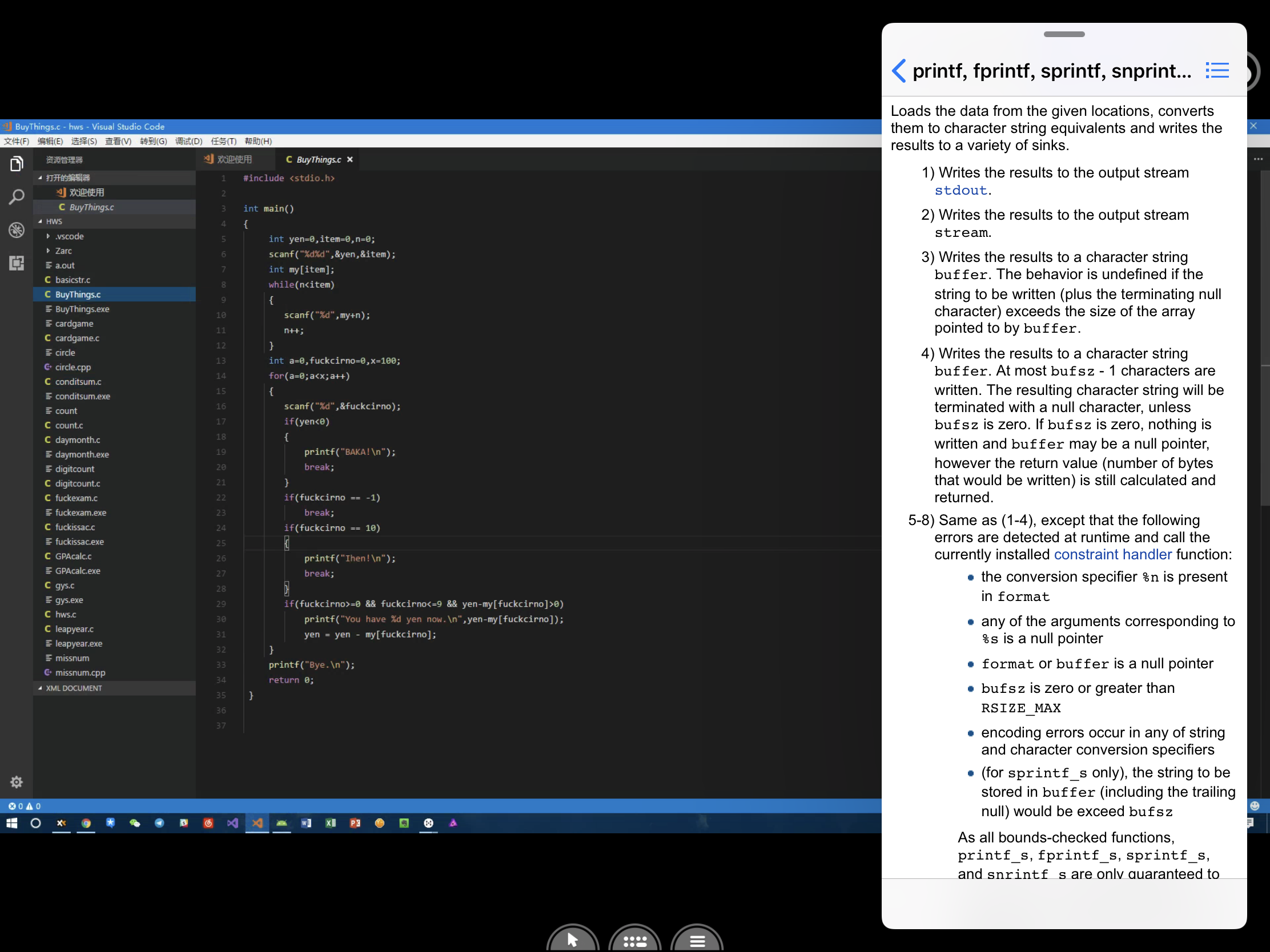The width and height of the screenshot is (1270, 952).
Task: Open conditsum.c in the file tree
Action: pyautogui.click(x=115, y=382)
